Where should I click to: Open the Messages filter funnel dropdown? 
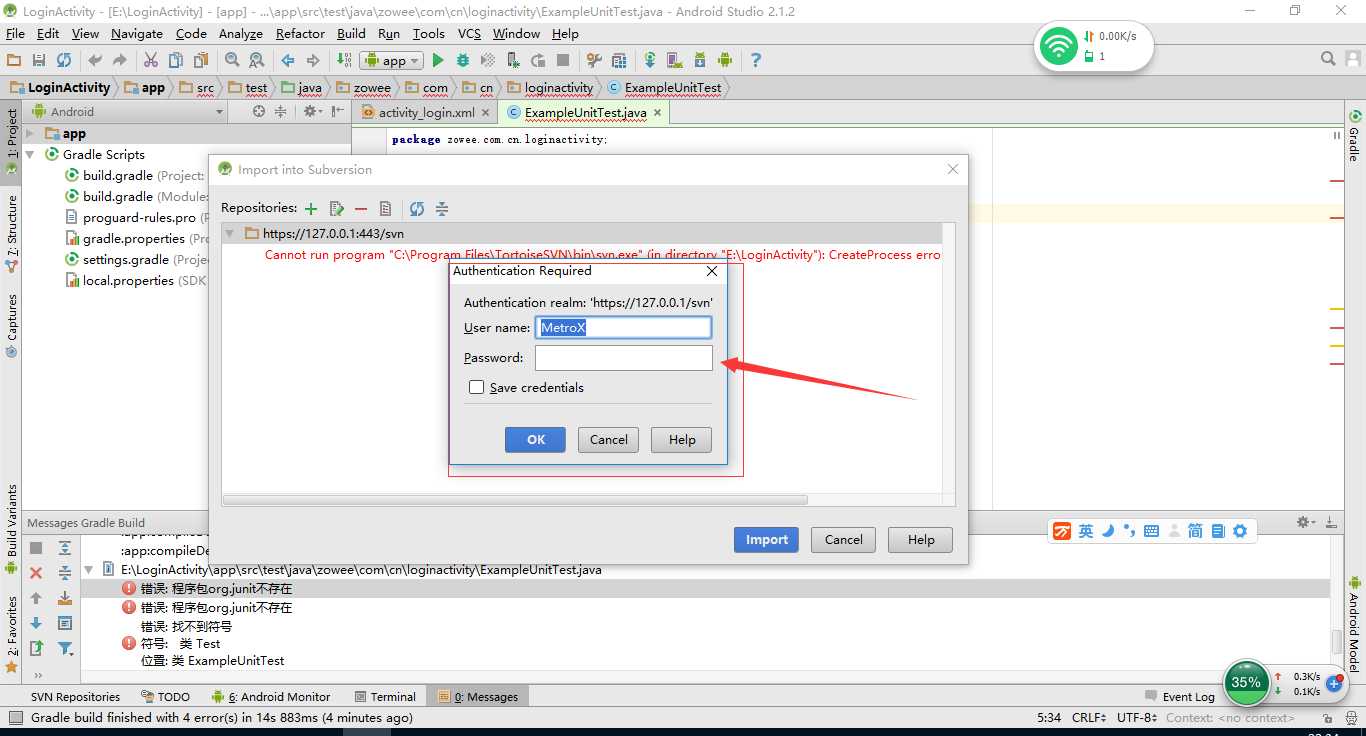pyautogui.click(x=66, y=648)
